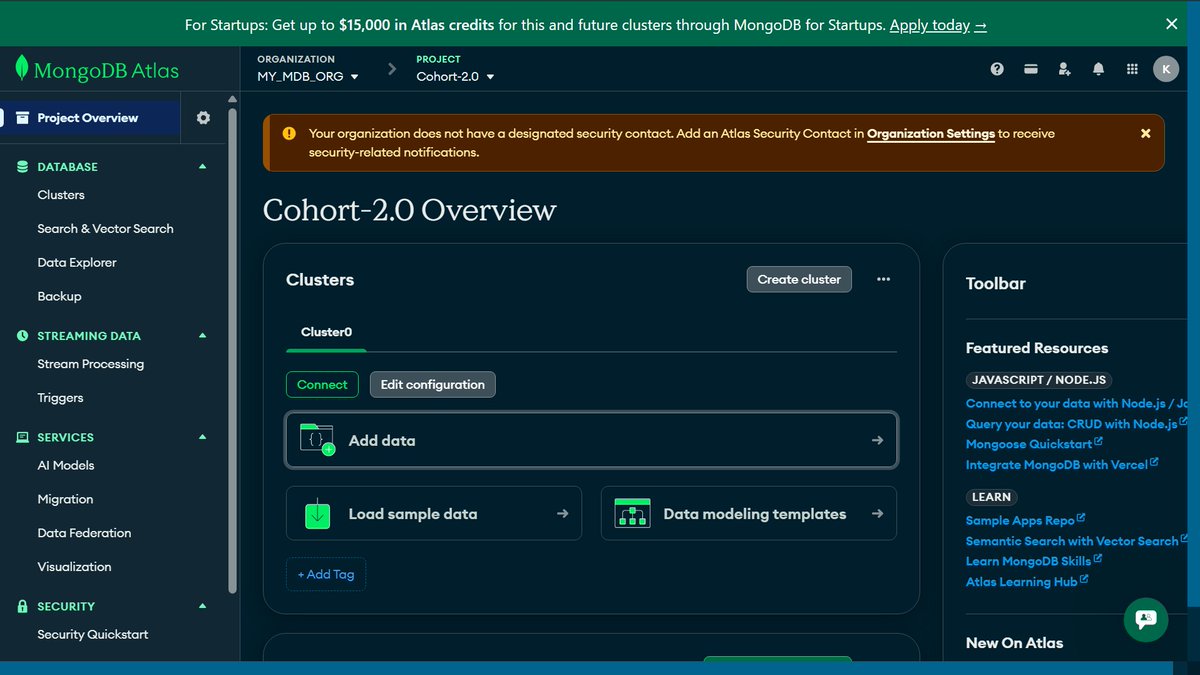Click the Streaming Data section icon
Image resolution: width=1200 pixels, height=675 pixels.
pyautogui.click(x=22, y=336)
